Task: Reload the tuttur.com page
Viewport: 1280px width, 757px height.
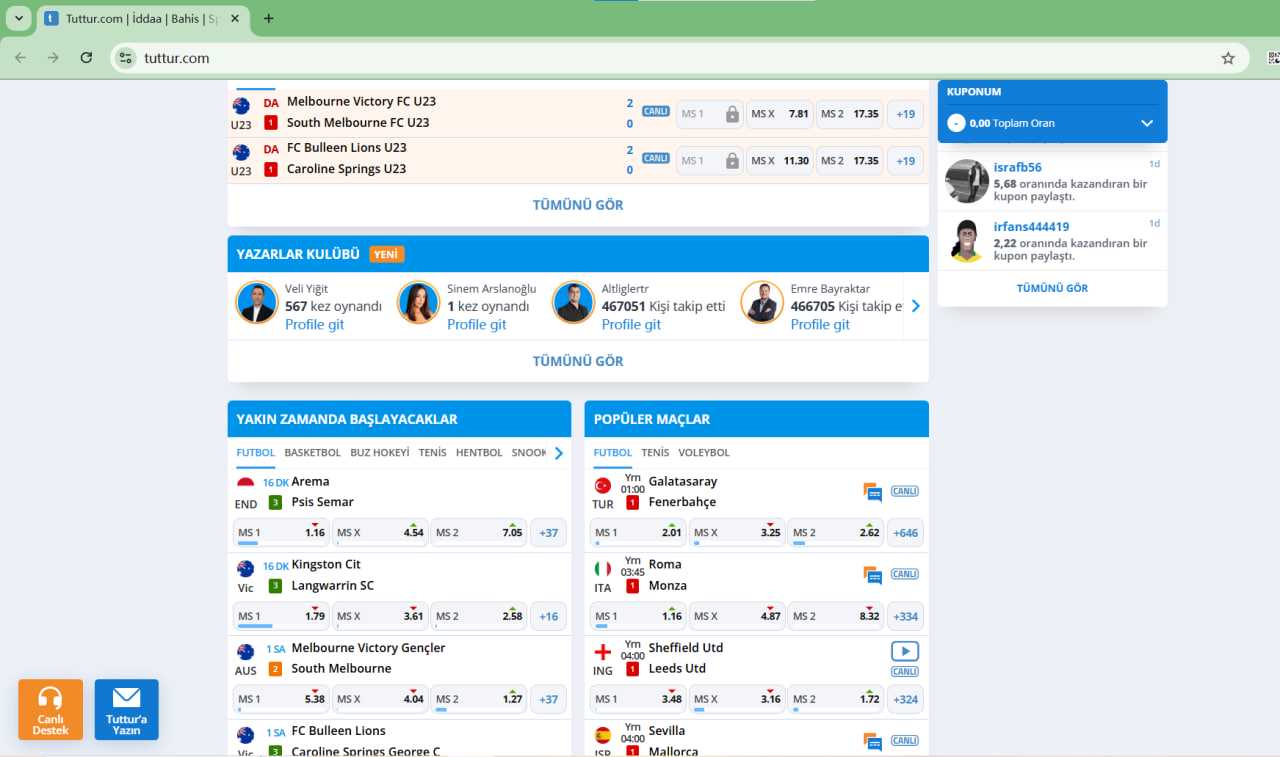Action: pyautogui.click(x=86, y=58)
